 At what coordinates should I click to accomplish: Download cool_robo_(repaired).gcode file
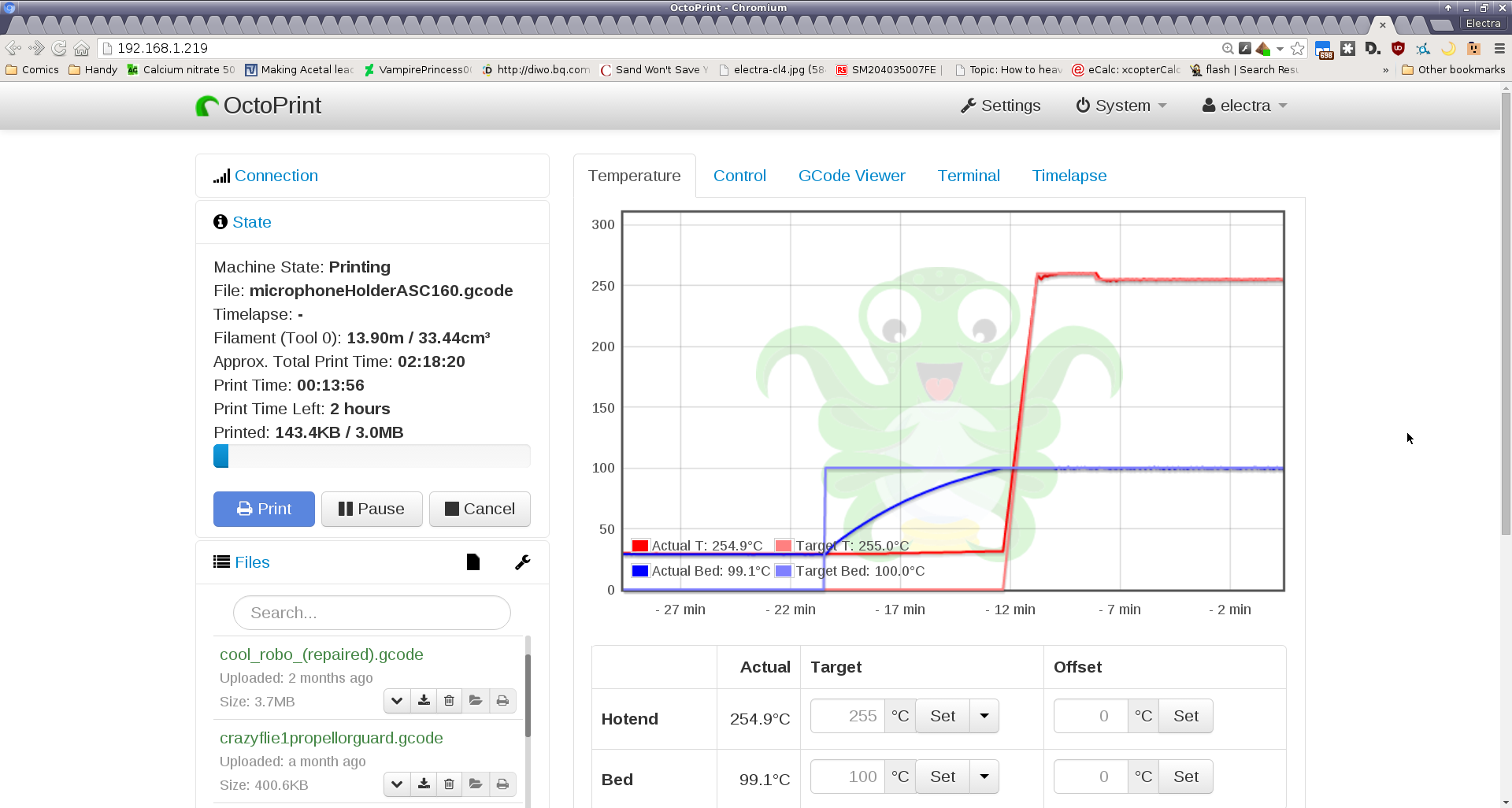click(x=424, y=701)
